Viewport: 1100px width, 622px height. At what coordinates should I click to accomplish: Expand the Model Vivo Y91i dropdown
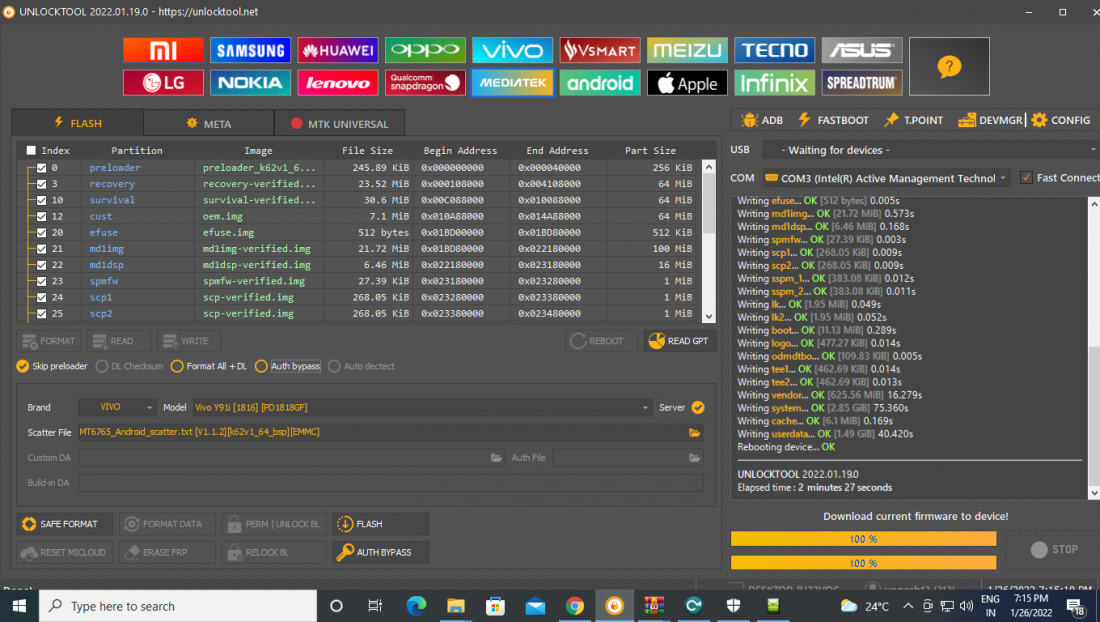(x=422, y=407)
